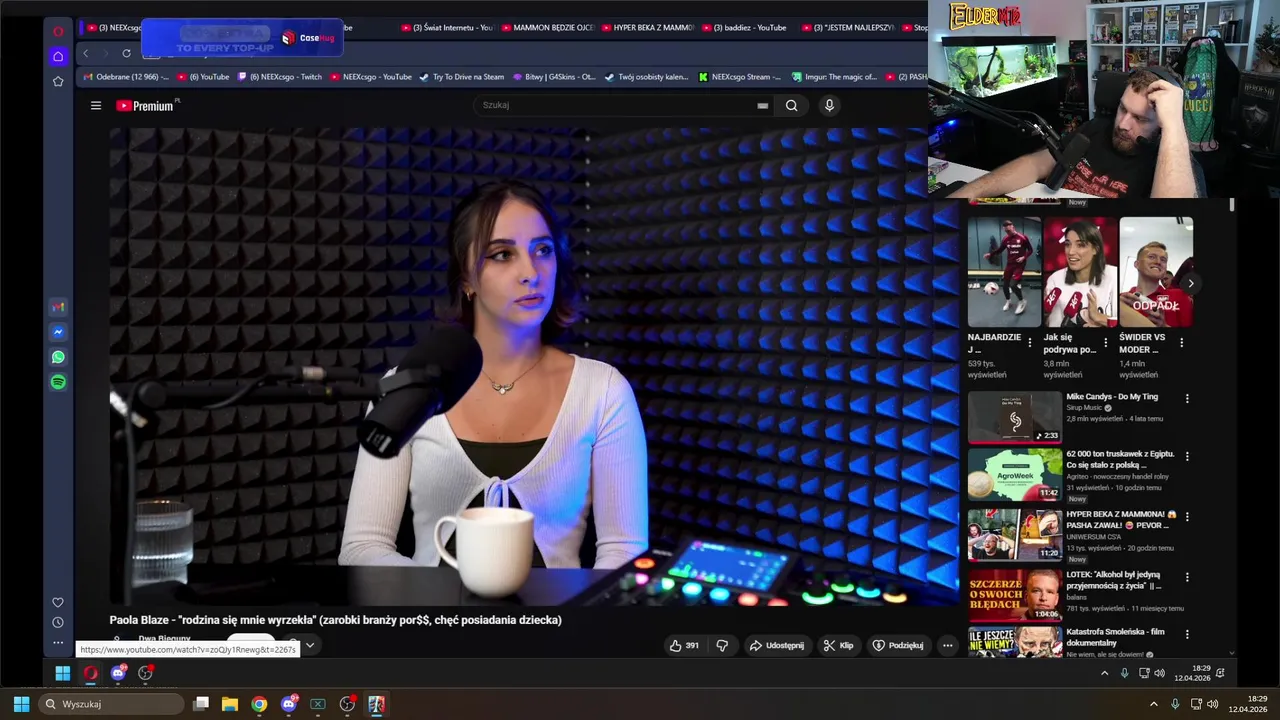Open NEEXcsgo Stream Kick bookmark
This screenshot has height=720, width=1280.
740,77
